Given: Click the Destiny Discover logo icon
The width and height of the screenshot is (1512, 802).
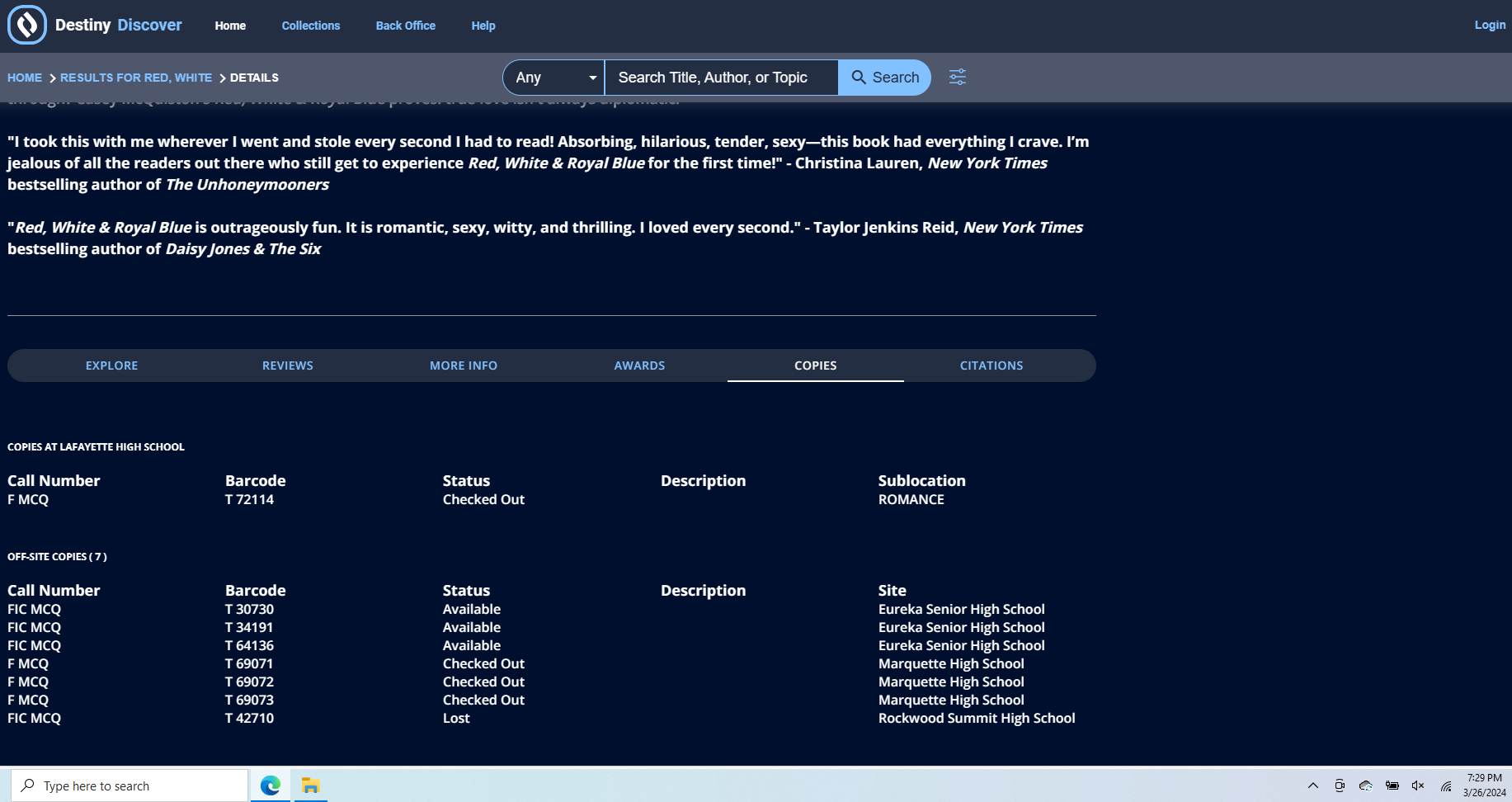Looking at the screenshot, I should tap(27, 25).
